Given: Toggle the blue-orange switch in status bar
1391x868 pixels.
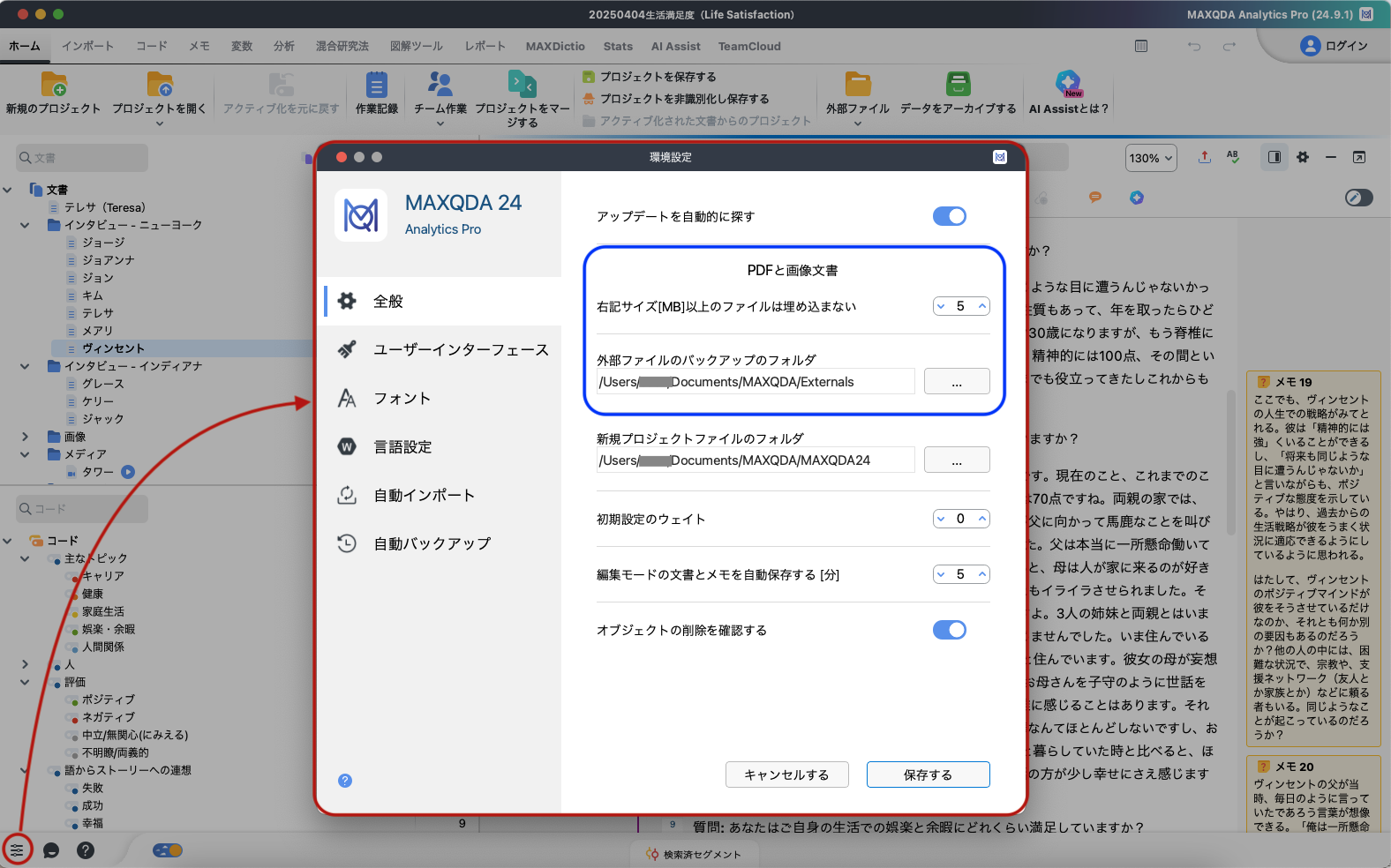Looking at the screenshot, I should (x=168, y=850).
